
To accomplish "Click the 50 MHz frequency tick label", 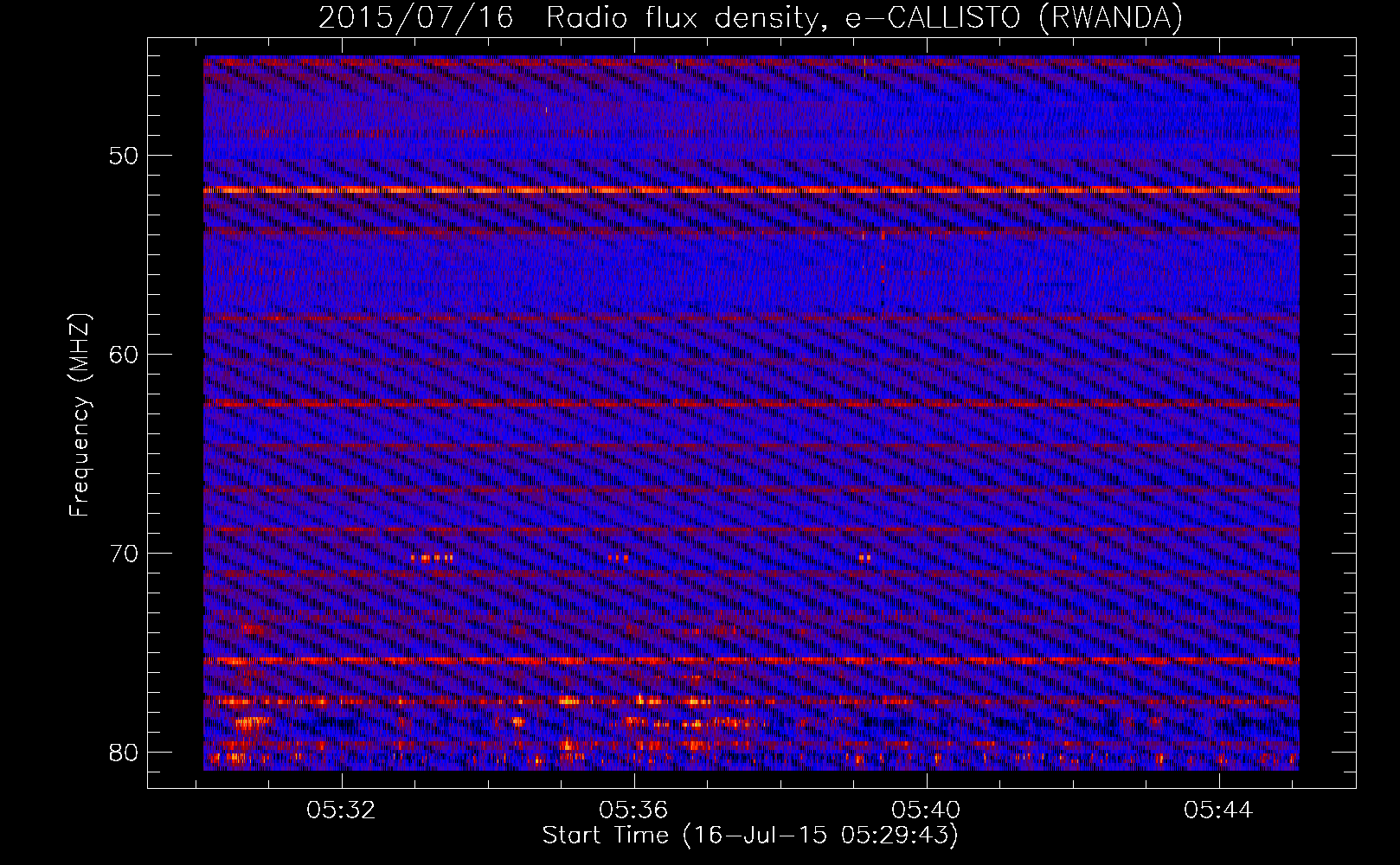I will click(x=125, y=157).
